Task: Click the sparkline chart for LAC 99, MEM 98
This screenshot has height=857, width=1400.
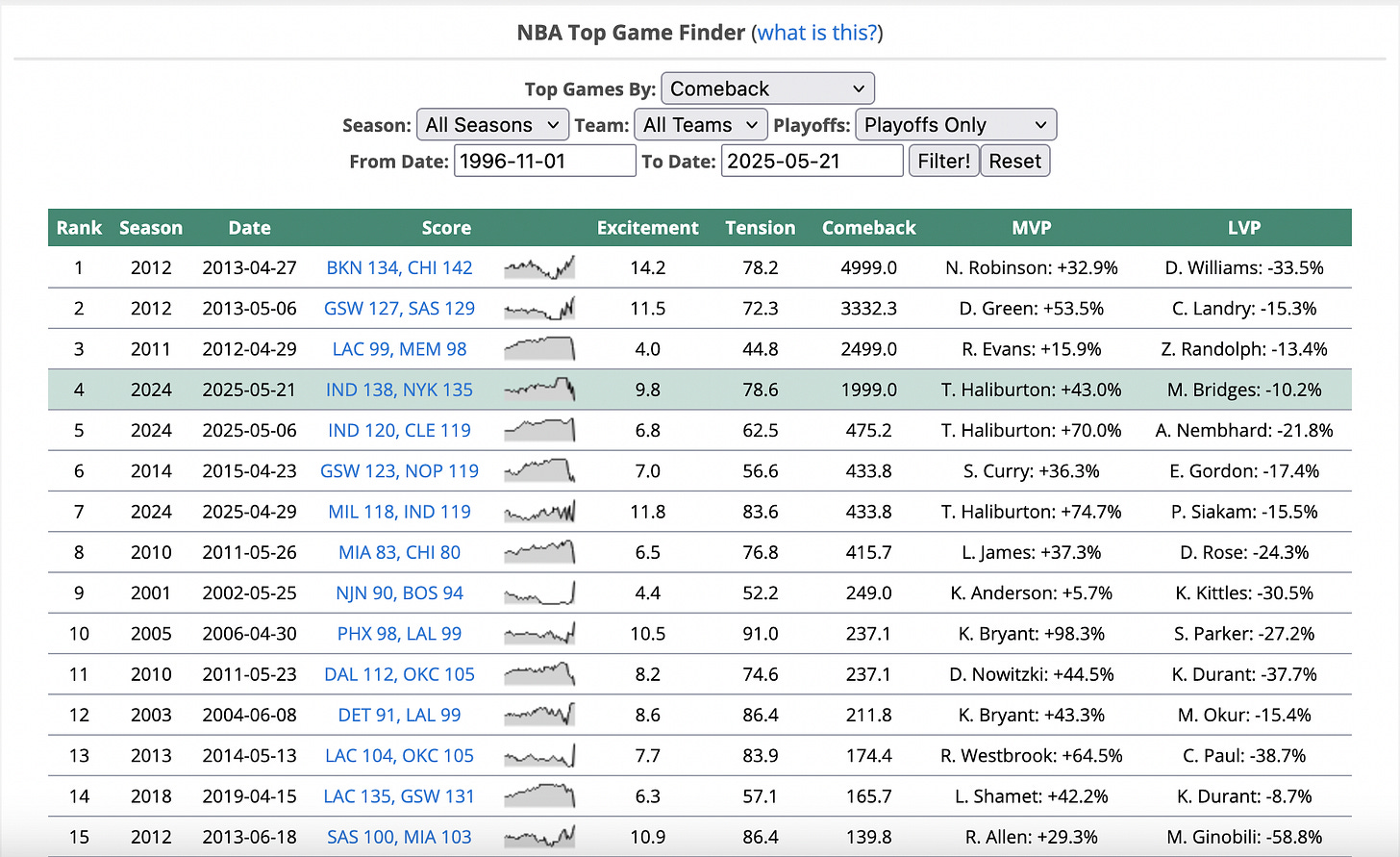Action: pos(539,349)
